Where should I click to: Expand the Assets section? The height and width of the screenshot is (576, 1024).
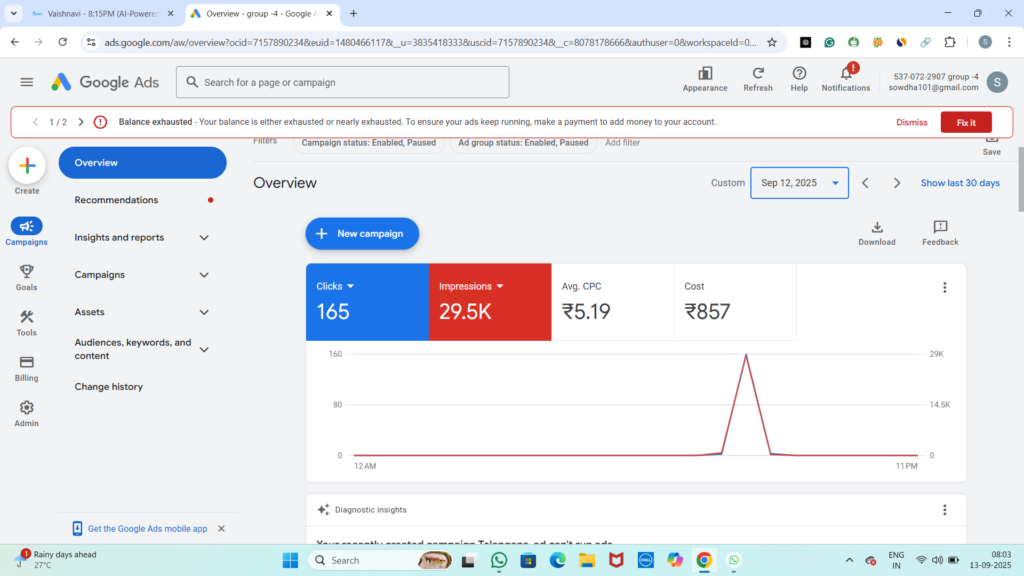pos(204,312)
